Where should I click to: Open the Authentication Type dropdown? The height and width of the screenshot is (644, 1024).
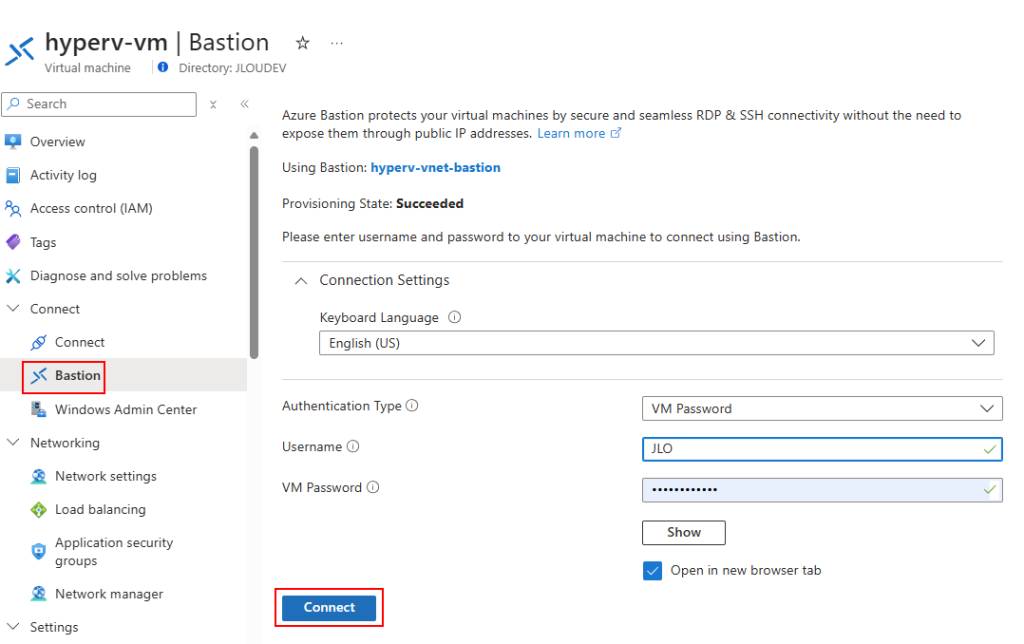point(822,409)
